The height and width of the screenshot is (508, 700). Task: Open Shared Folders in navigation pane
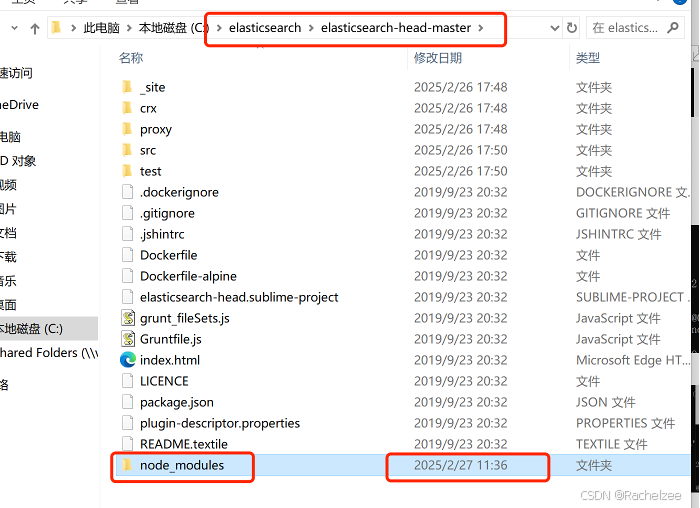tap(49, 353)
